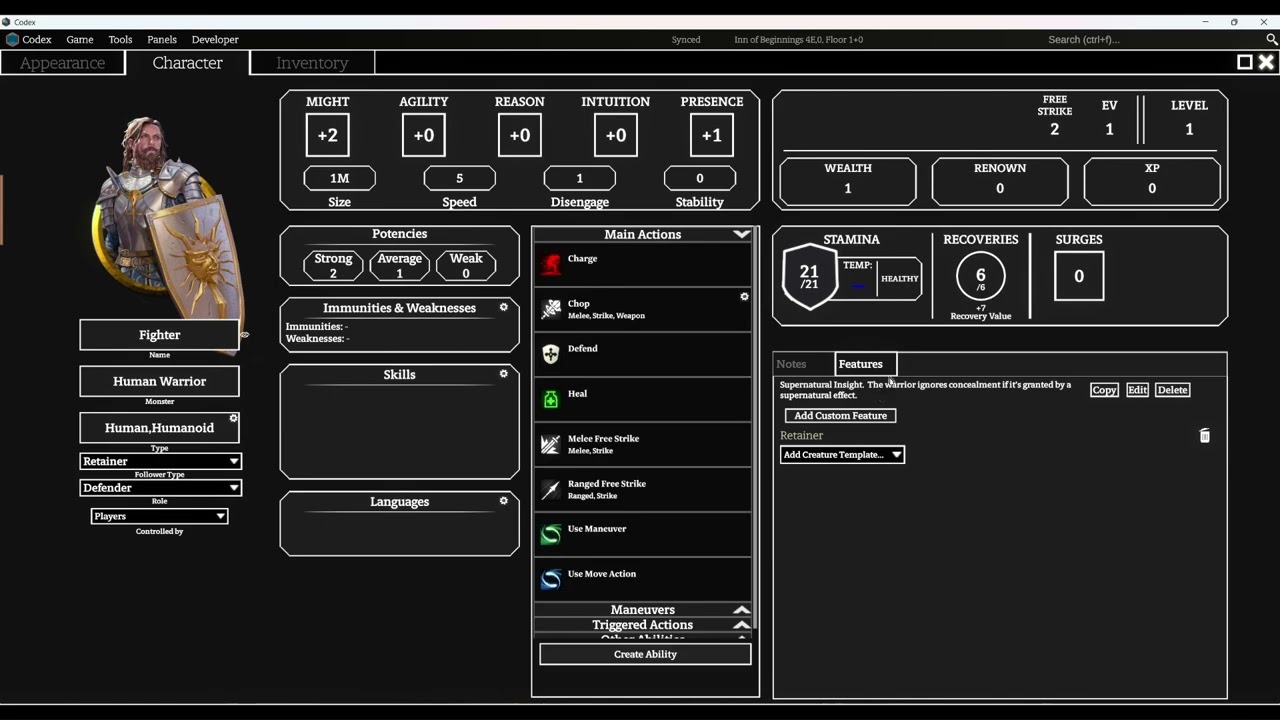Delete the Retainer with trash icon
Viewport: 1280px width, 720px height.
point(1205,436)
